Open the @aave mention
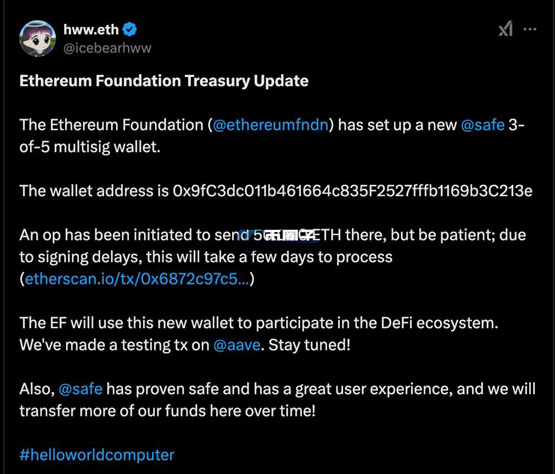 pos(237,345)
